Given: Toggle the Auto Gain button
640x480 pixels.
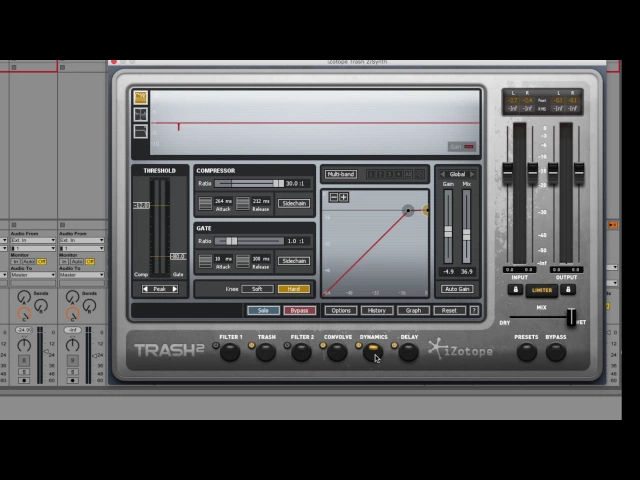Looking at the screenshot, I should [x=457, y=289].
